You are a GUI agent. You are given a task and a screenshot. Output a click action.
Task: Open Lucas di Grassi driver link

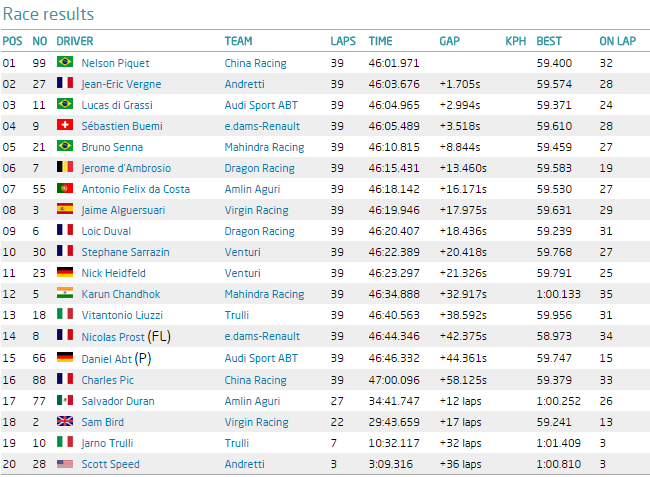(116, 105)
